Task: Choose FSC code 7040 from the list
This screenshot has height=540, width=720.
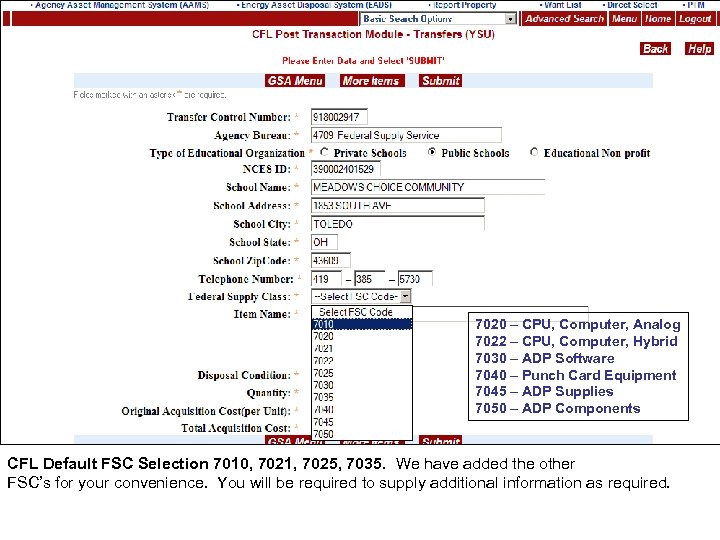Action: tap(362, 409)
